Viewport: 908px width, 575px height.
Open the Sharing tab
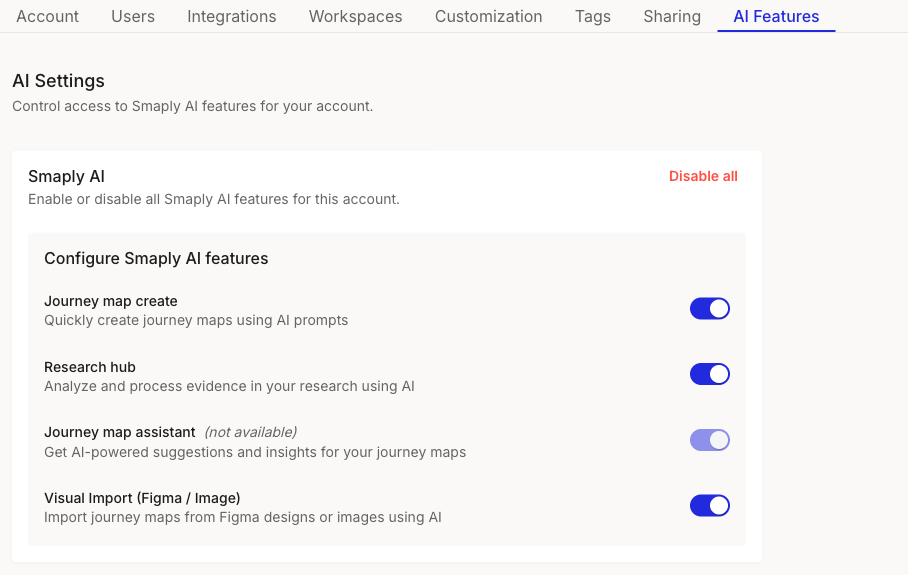pyautogui.click(x=672, y=16)
